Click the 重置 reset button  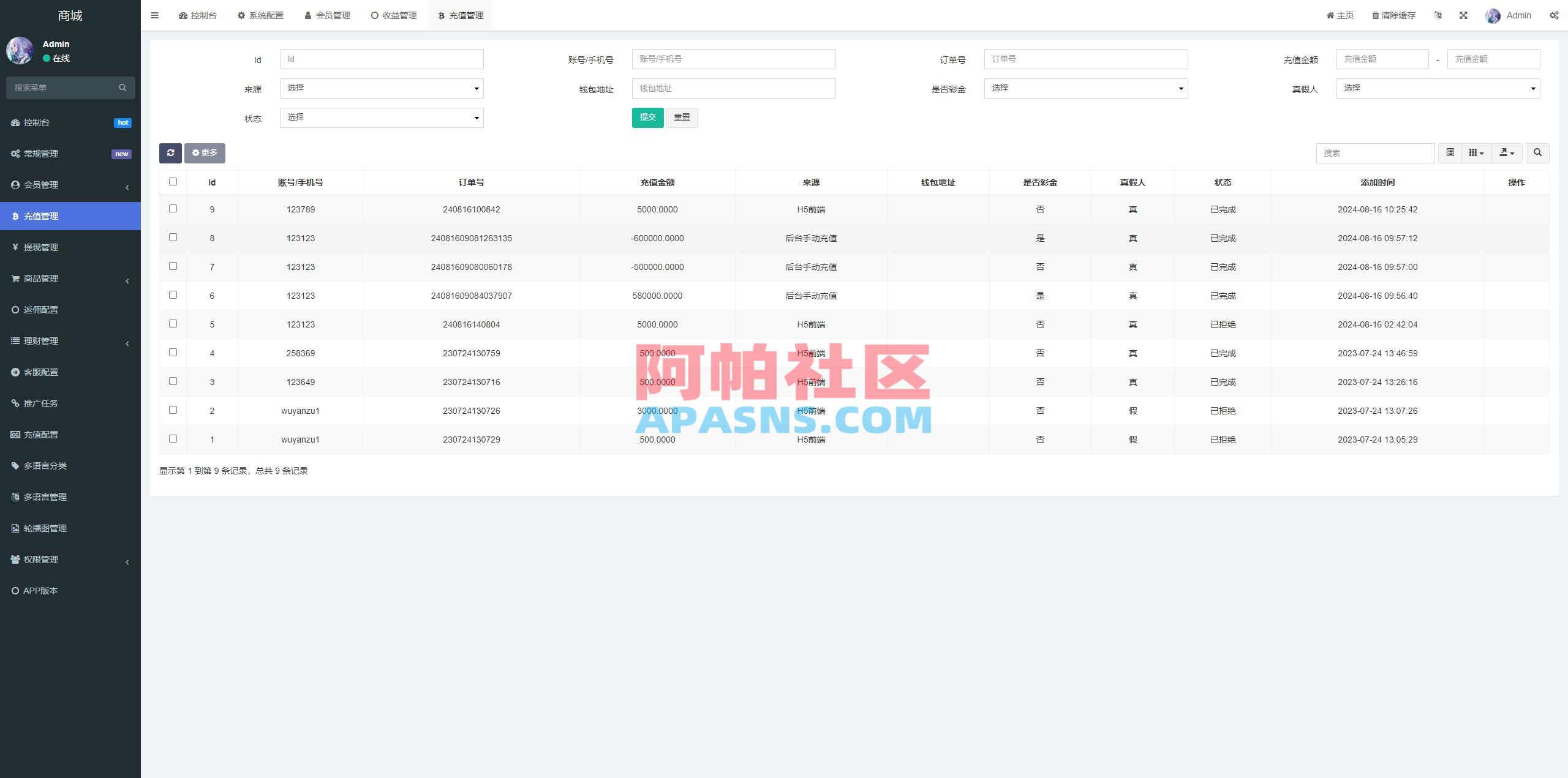pyautogui.click(x=682, y=118)
